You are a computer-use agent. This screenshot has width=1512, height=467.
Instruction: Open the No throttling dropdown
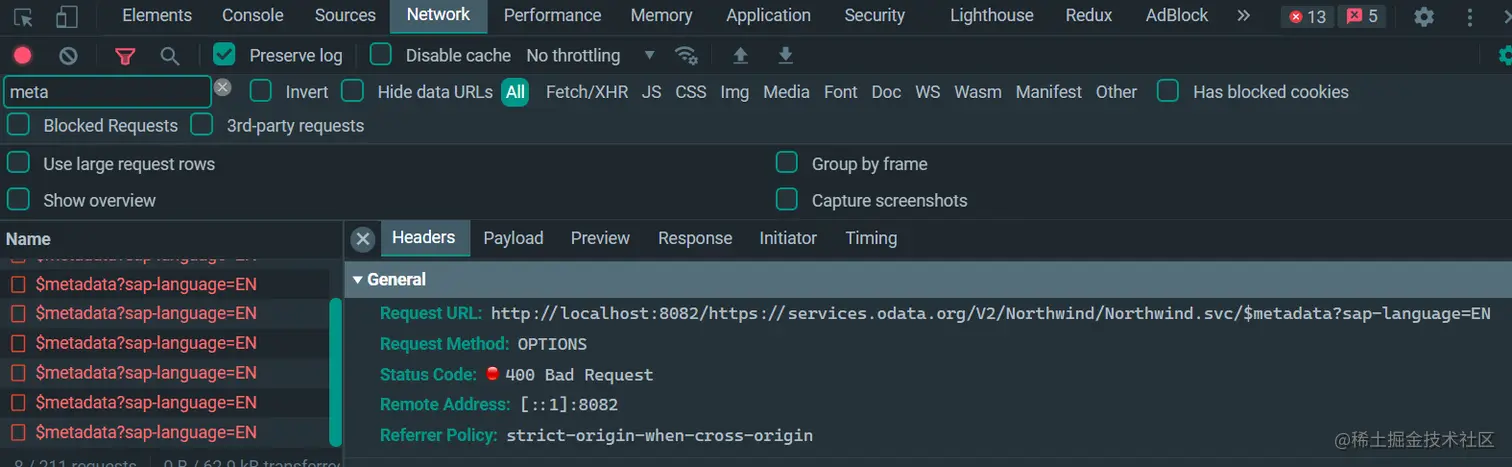tap(590, 56)
